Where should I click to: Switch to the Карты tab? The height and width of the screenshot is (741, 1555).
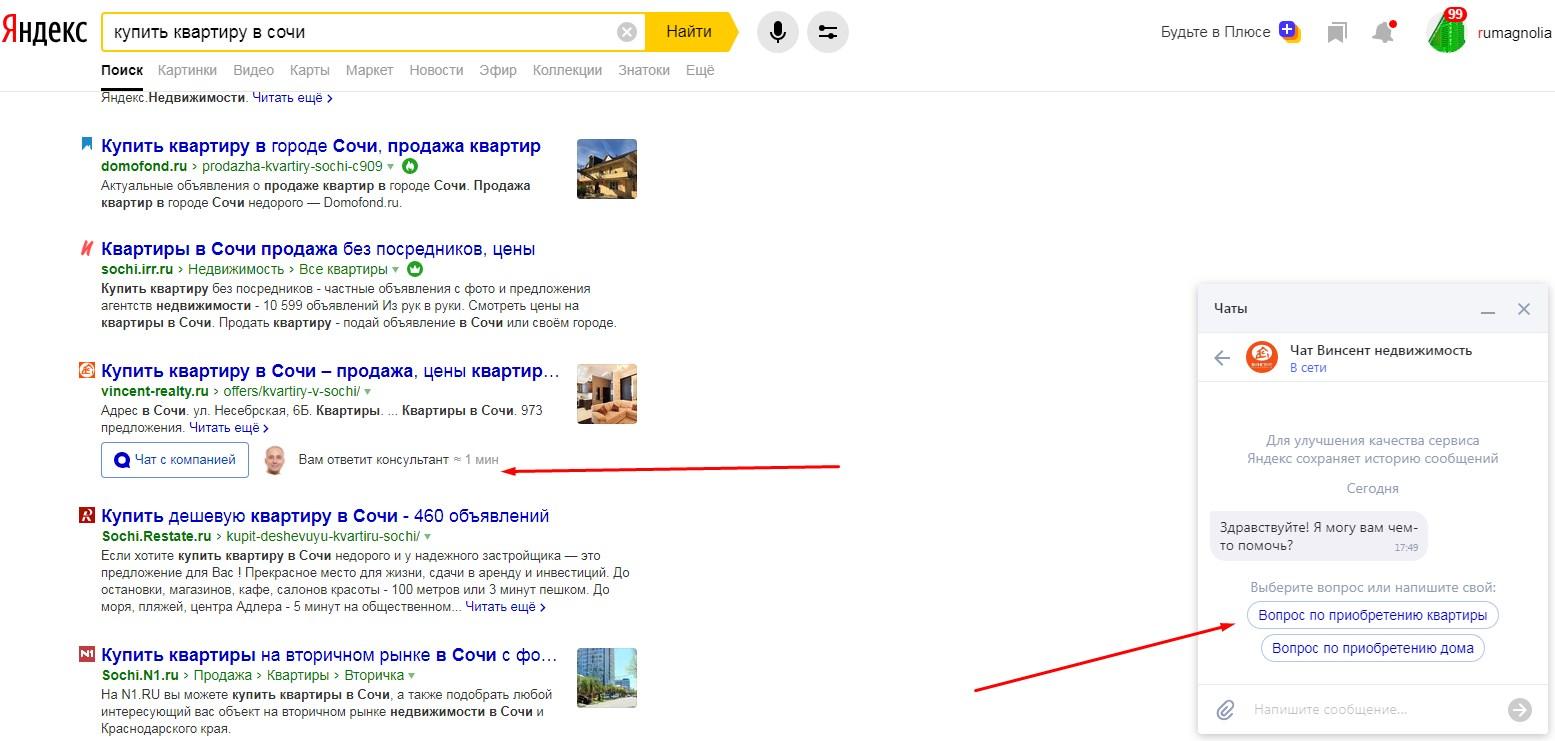310,70
